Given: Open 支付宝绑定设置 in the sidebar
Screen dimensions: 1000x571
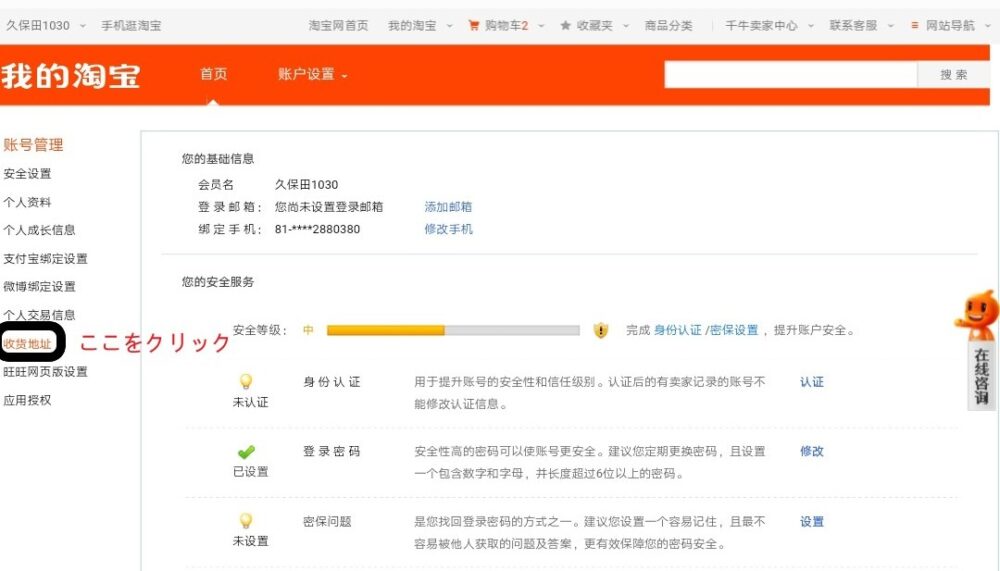Looking at the screenshot, I should coord(45,259).
